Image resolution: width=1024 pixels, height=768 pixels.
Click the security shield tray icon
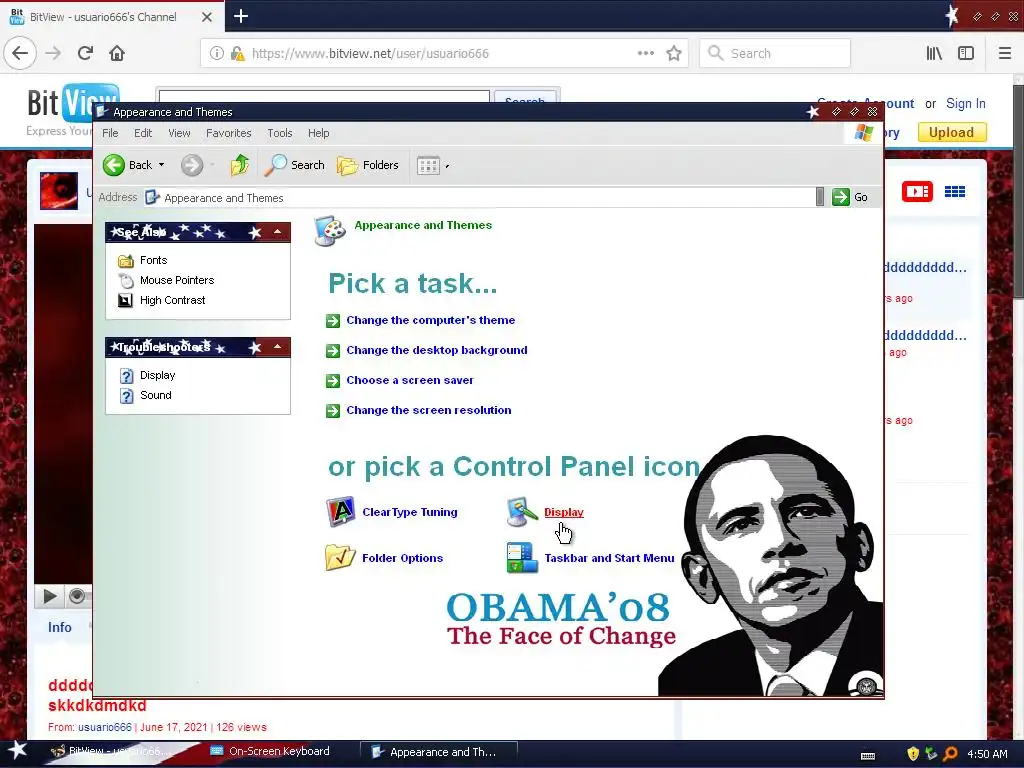click(x=913, y=754)
